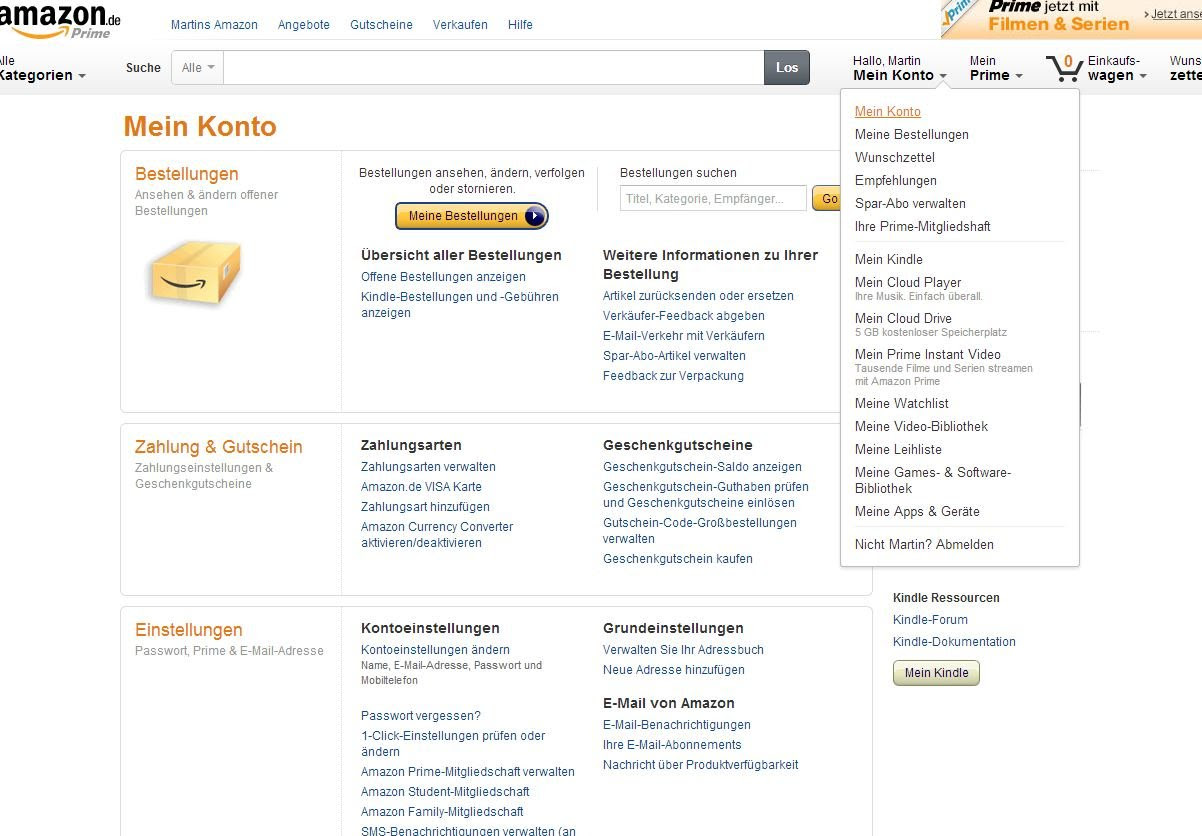Open Angebote in top navigation
The image size is (1202, 836).
304,25
